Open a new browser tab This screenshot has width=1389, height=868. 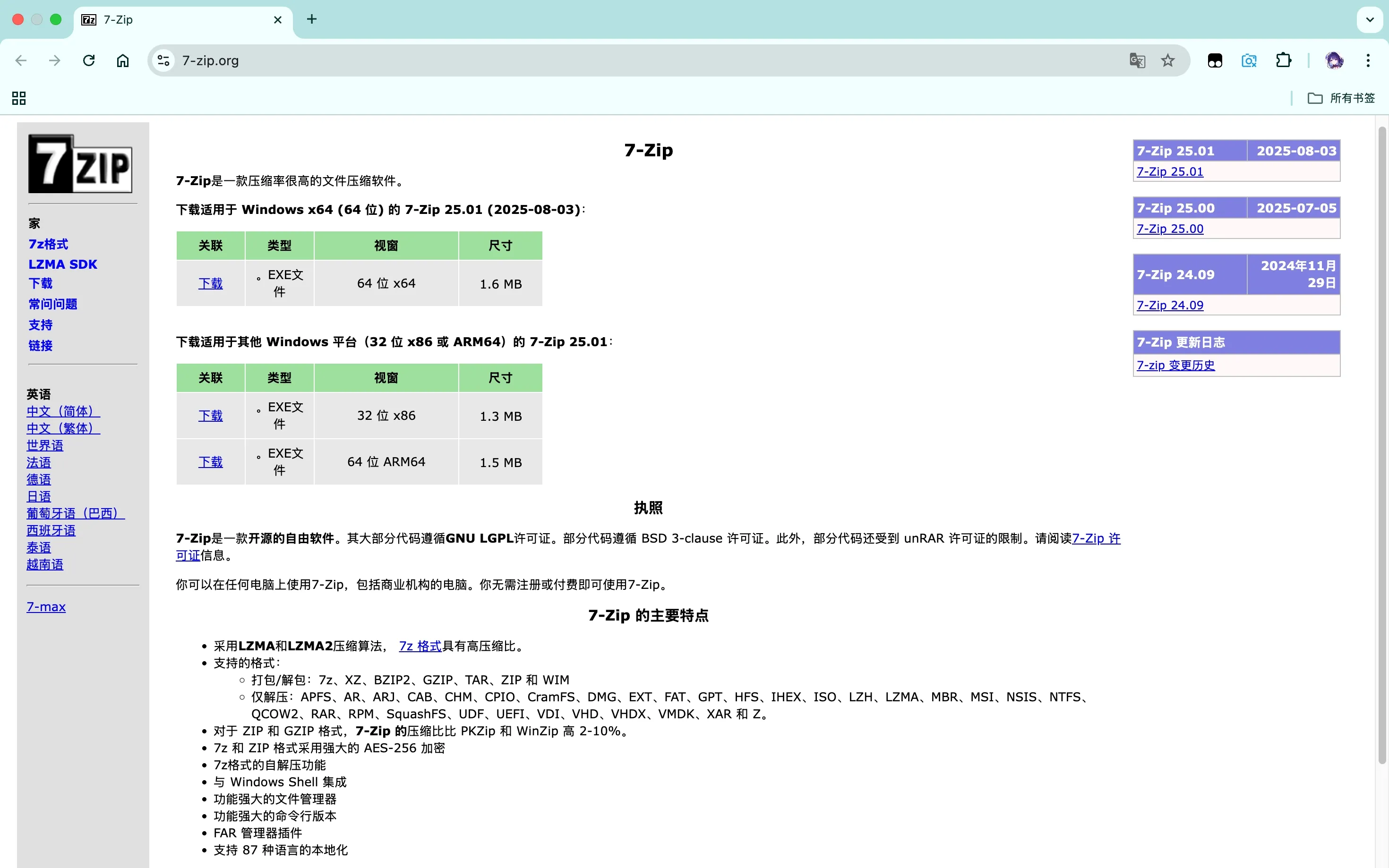pyautogui.click(x=312, y=19)
